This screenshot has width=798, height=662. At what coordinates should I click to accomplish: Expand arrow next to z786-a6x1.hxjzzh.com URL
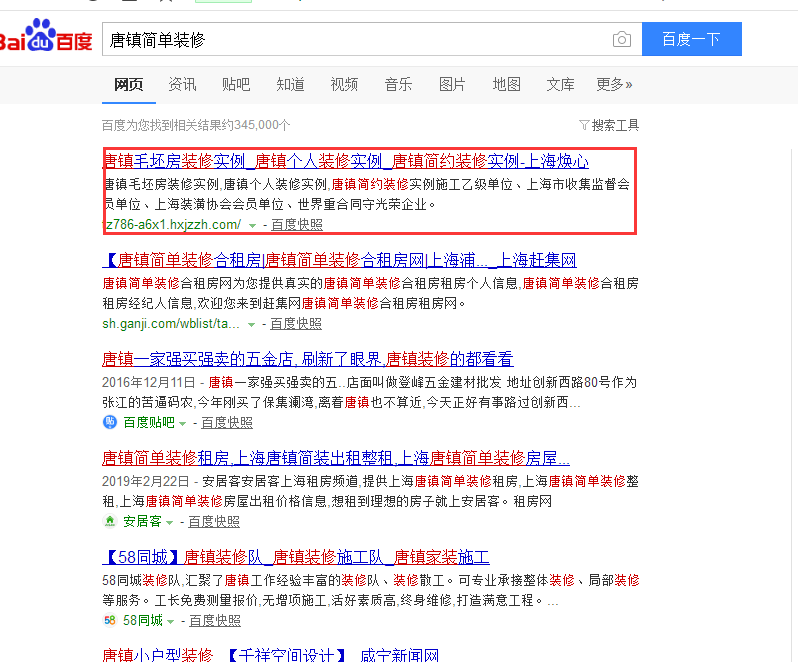point(252,225)
